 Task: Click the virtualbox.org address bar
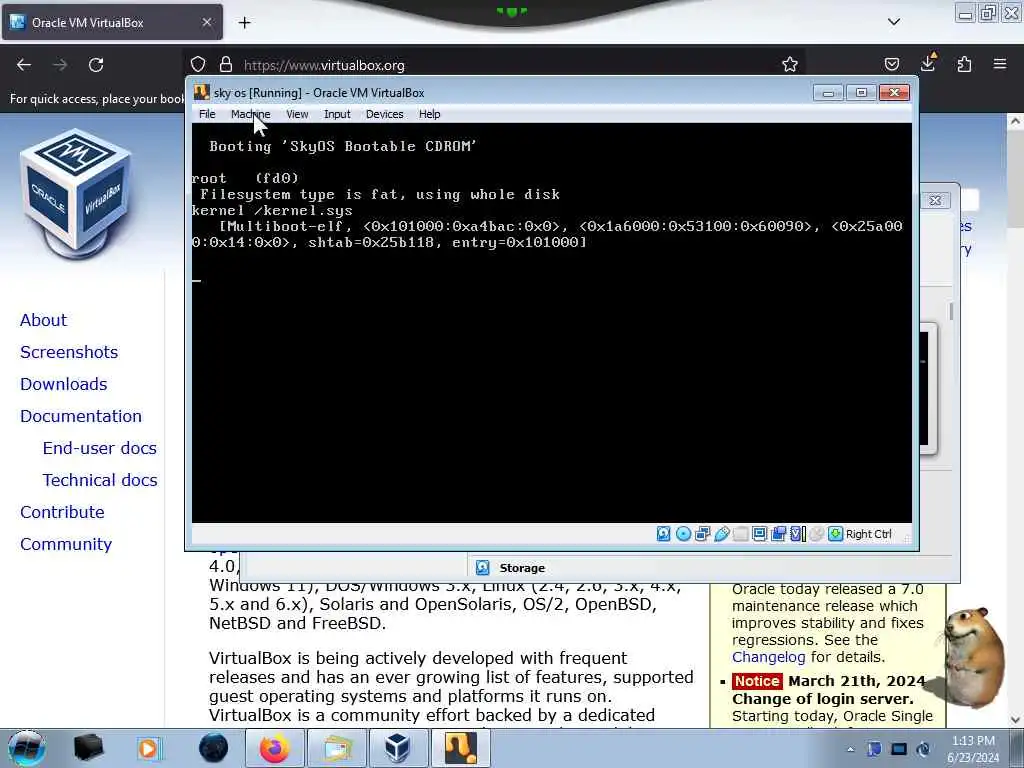496,65
